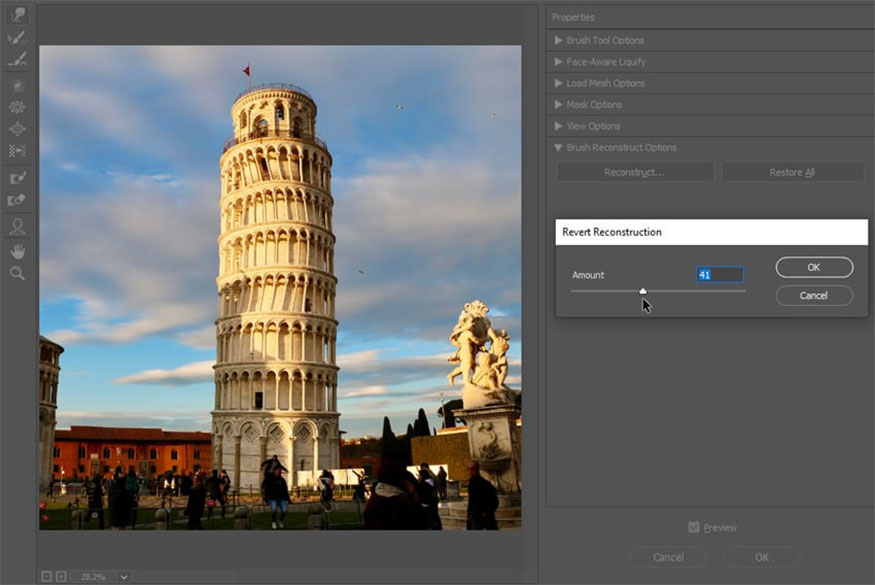Select the Freeze Mask tool
This screenshot has width=875, height=585.
click(15, 175)
